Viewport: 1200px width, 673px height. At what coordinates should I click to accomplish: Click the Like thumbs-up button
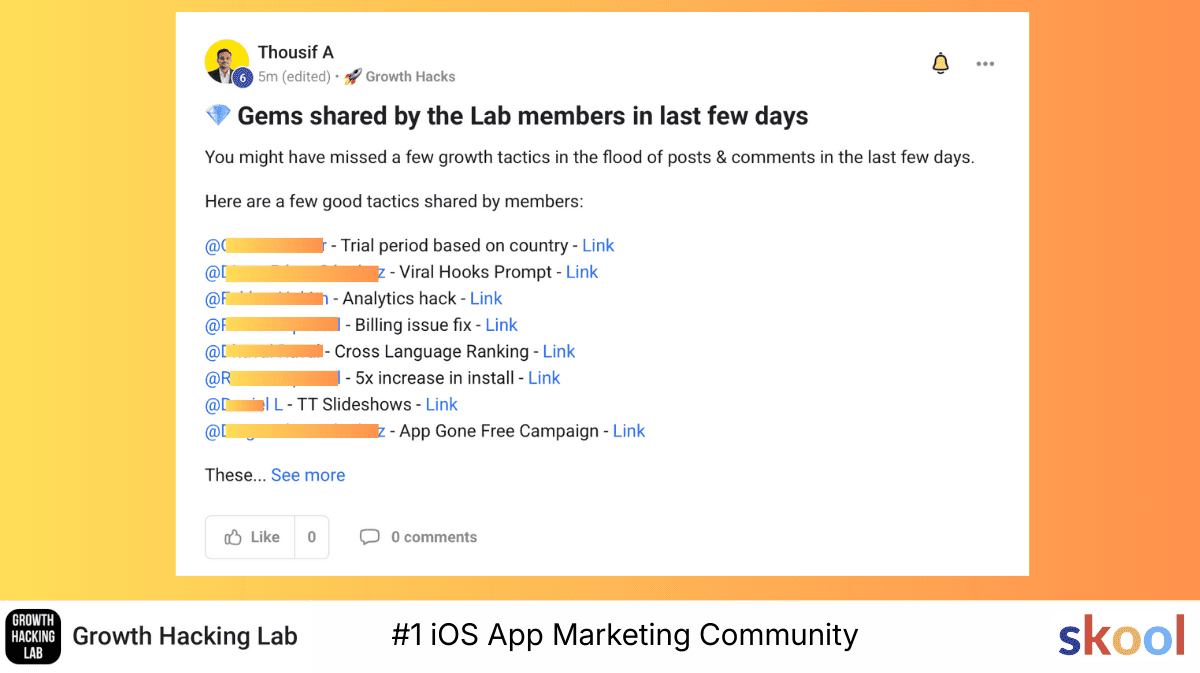point(251,537)
